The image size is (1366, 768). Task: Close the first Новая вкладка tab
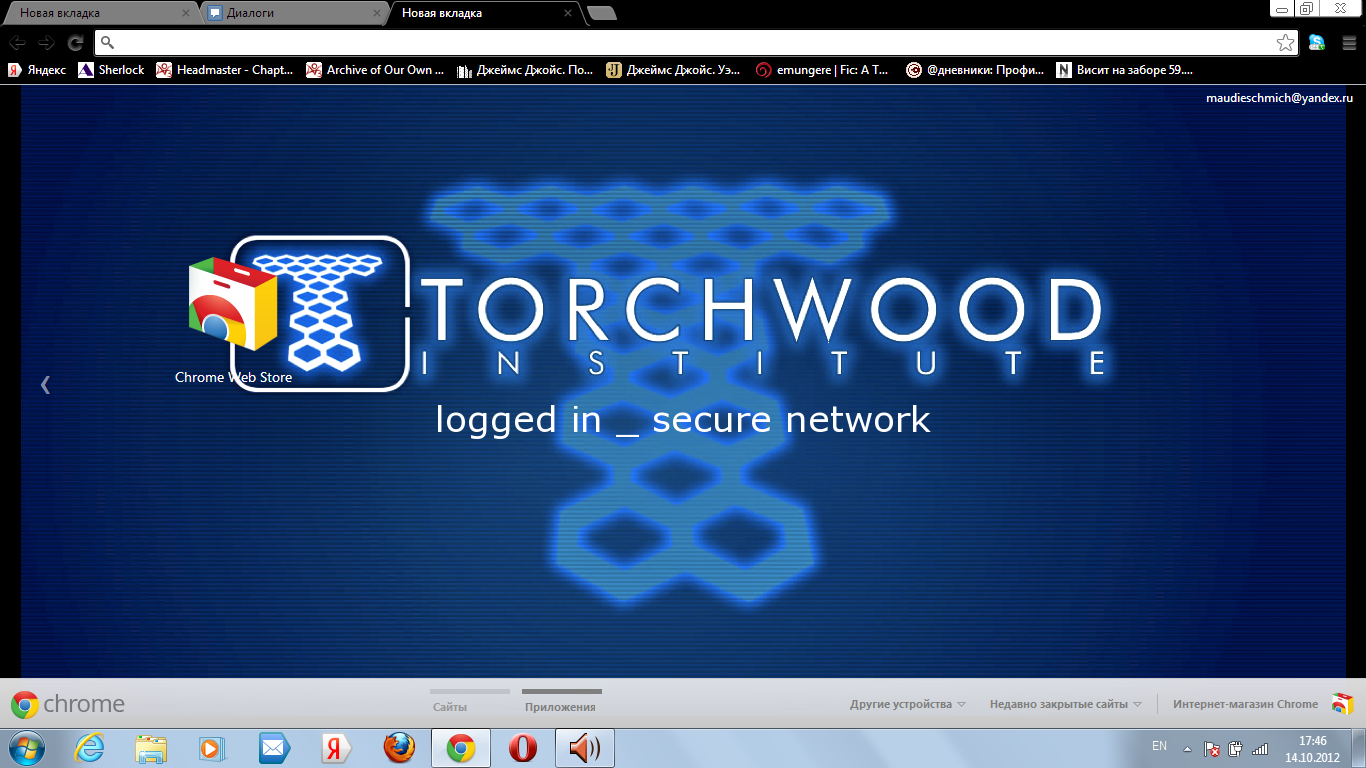click(x=185, y=14)
